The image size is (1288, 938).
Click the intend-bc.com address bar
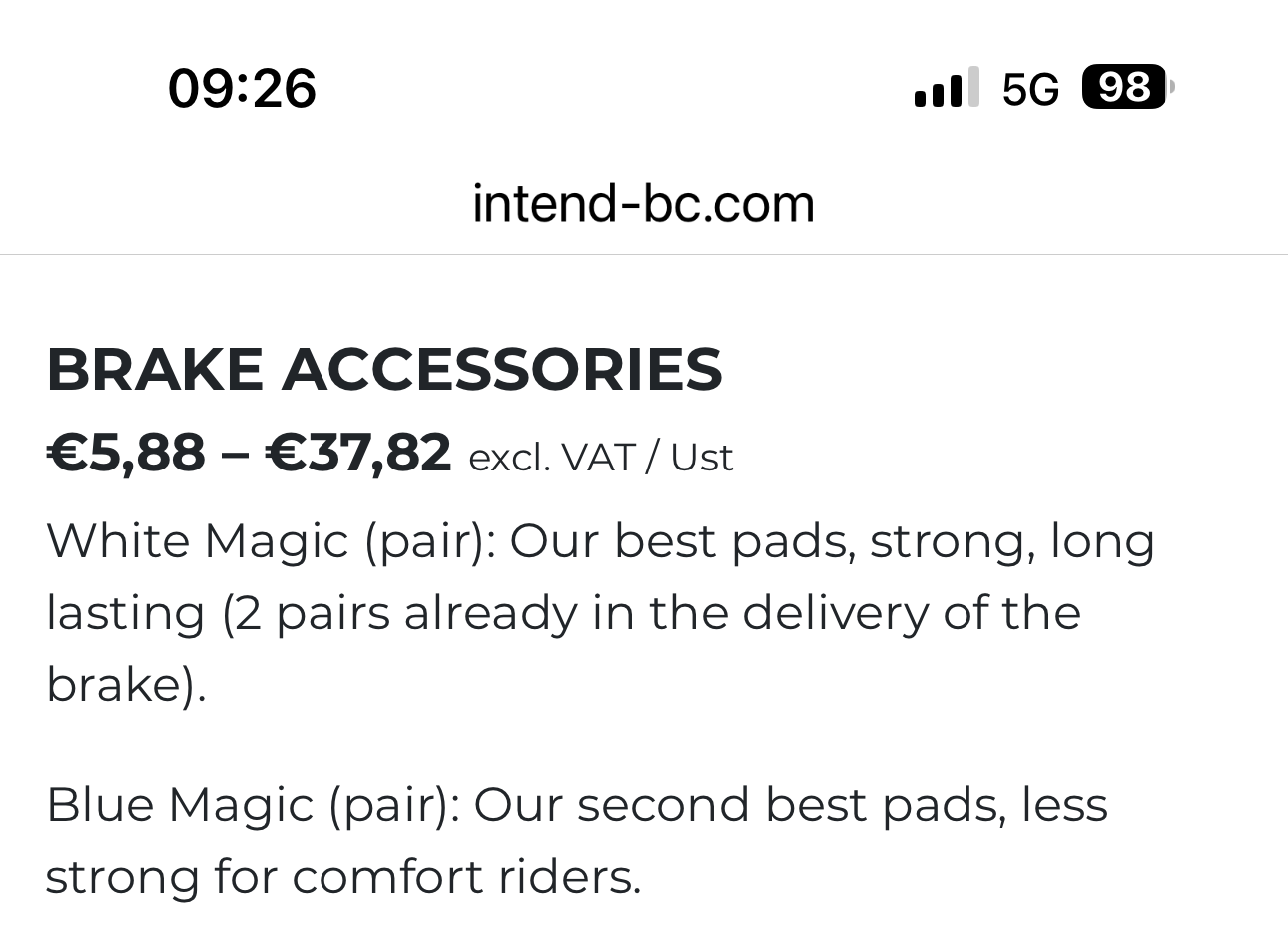click(643, 204)
